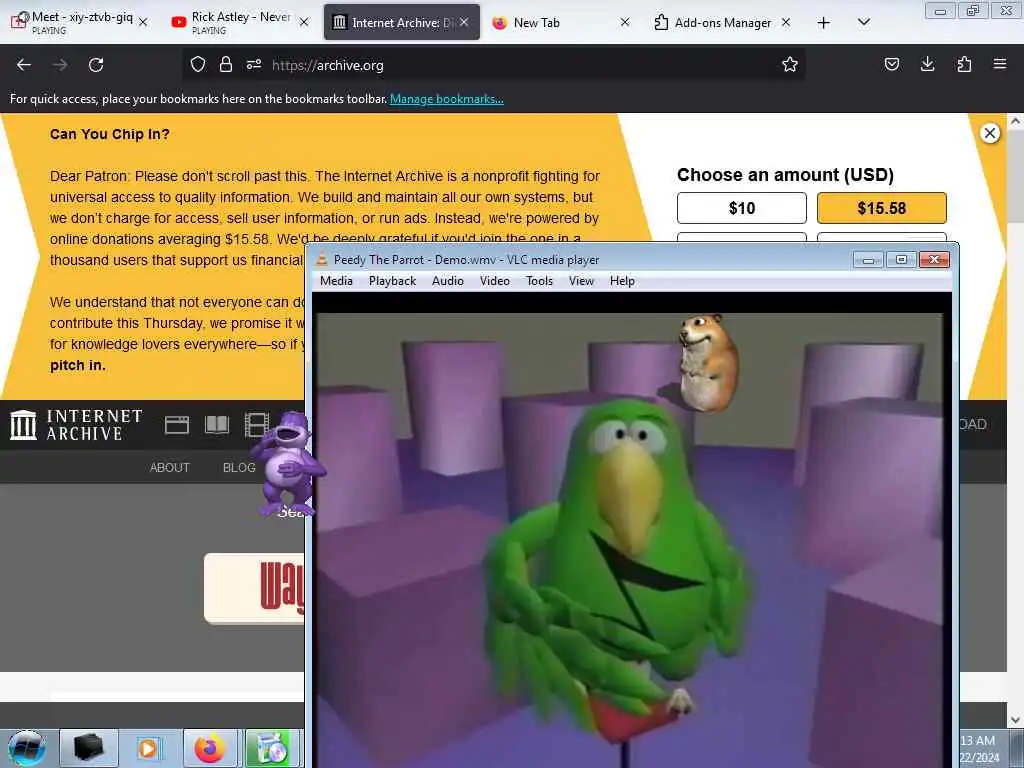Open the disc installer taskbar icon
Image resolution: width=1024 pixels, height=768 pixels.
point(272,748)
